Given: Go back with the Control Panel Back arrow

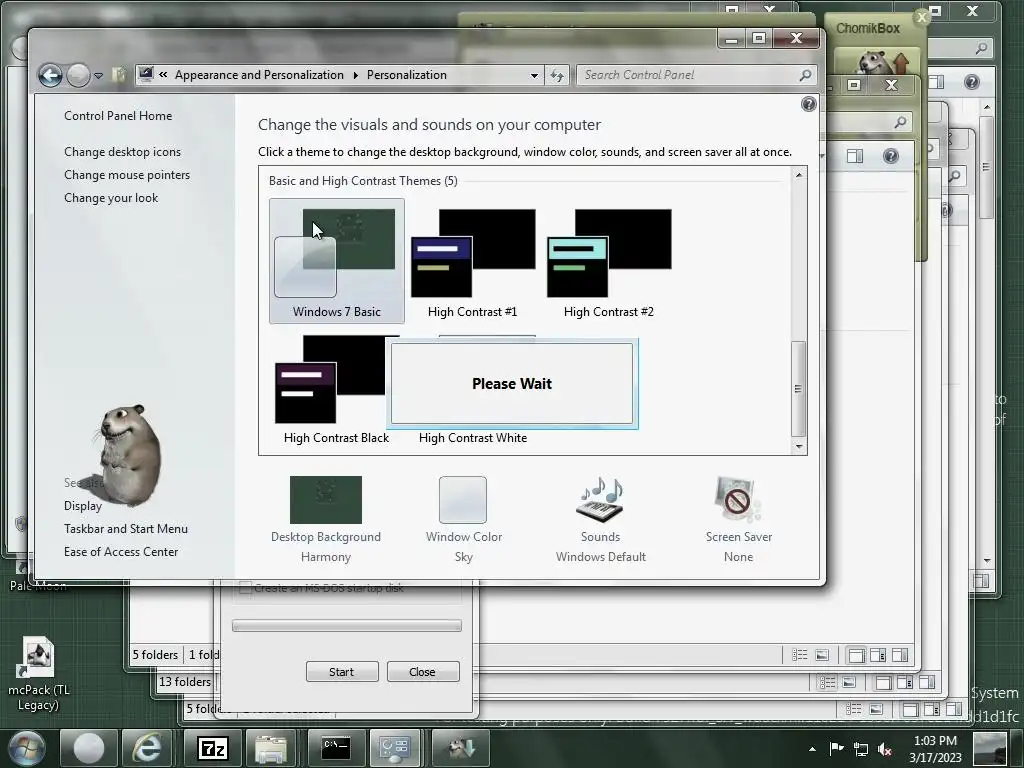Looking at the screenshot, I should [x=50, y=75].
